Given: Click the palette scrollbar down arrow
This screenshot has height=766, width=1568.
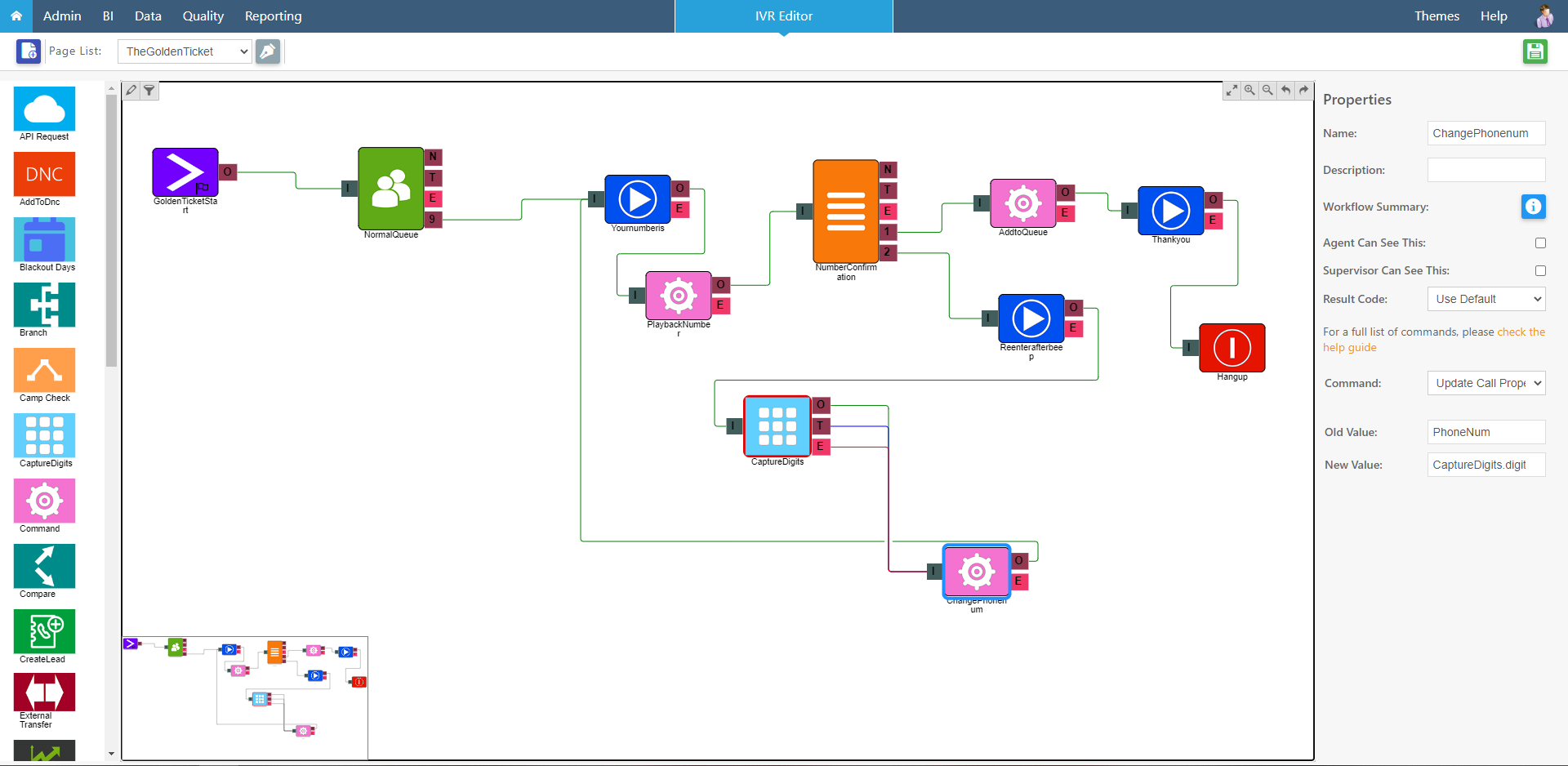Looking at the screenshot, I should point(111,754).
